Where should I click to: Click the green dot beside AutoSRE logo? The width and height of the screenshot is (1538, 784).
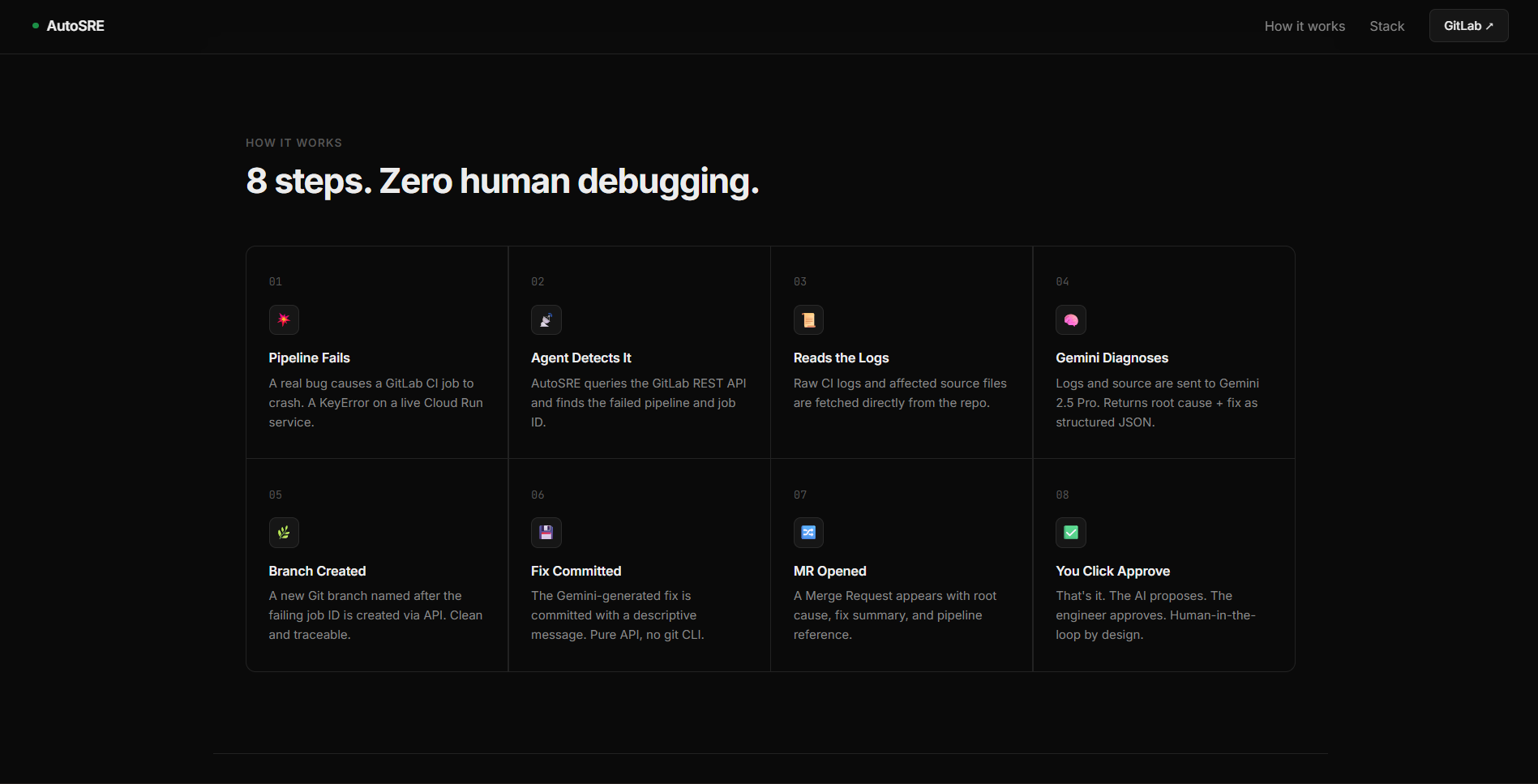36,26
